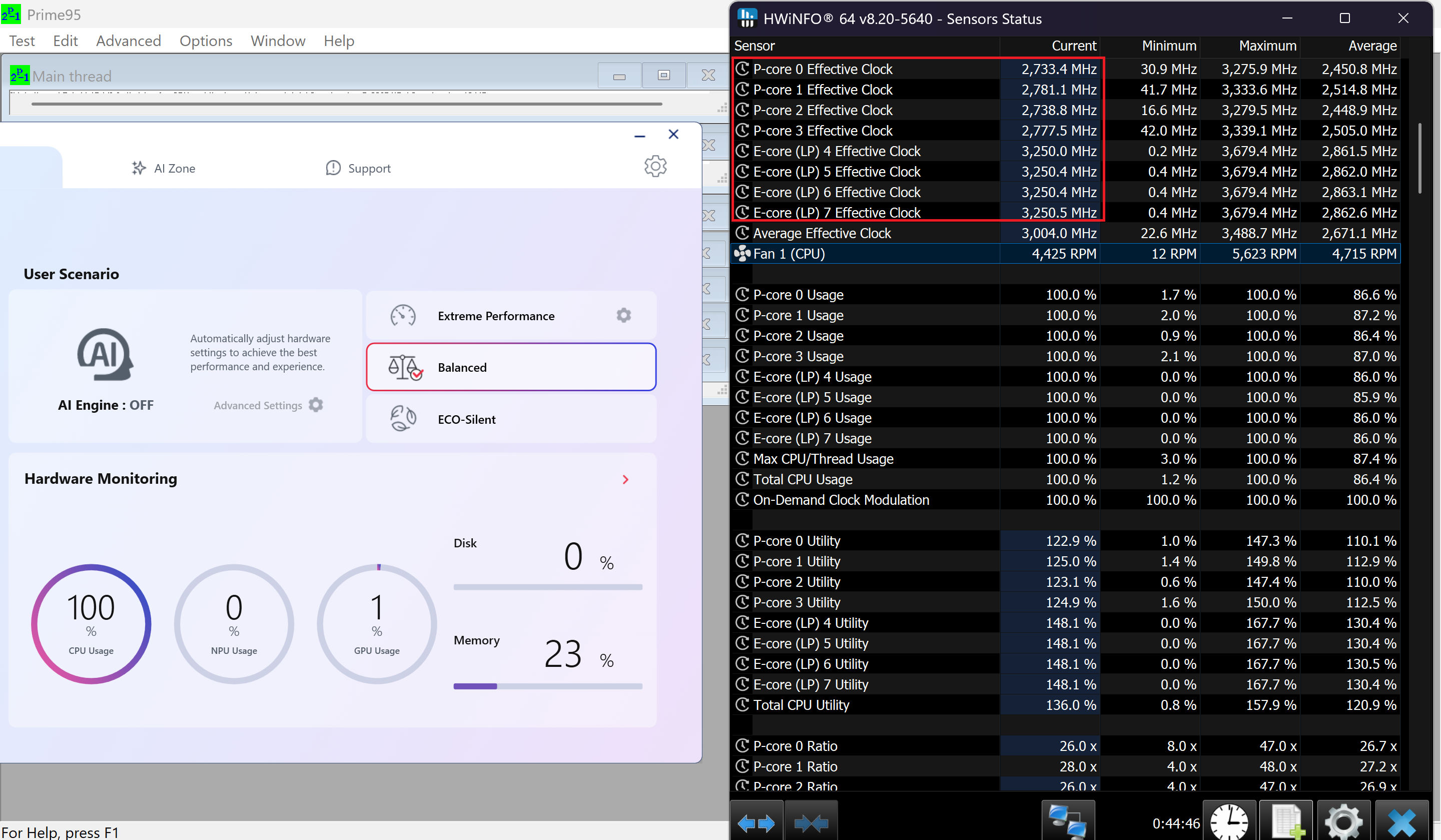
Task: Expand the Hardware Monitoring panel arrow
Action: (x=625, y=479)
